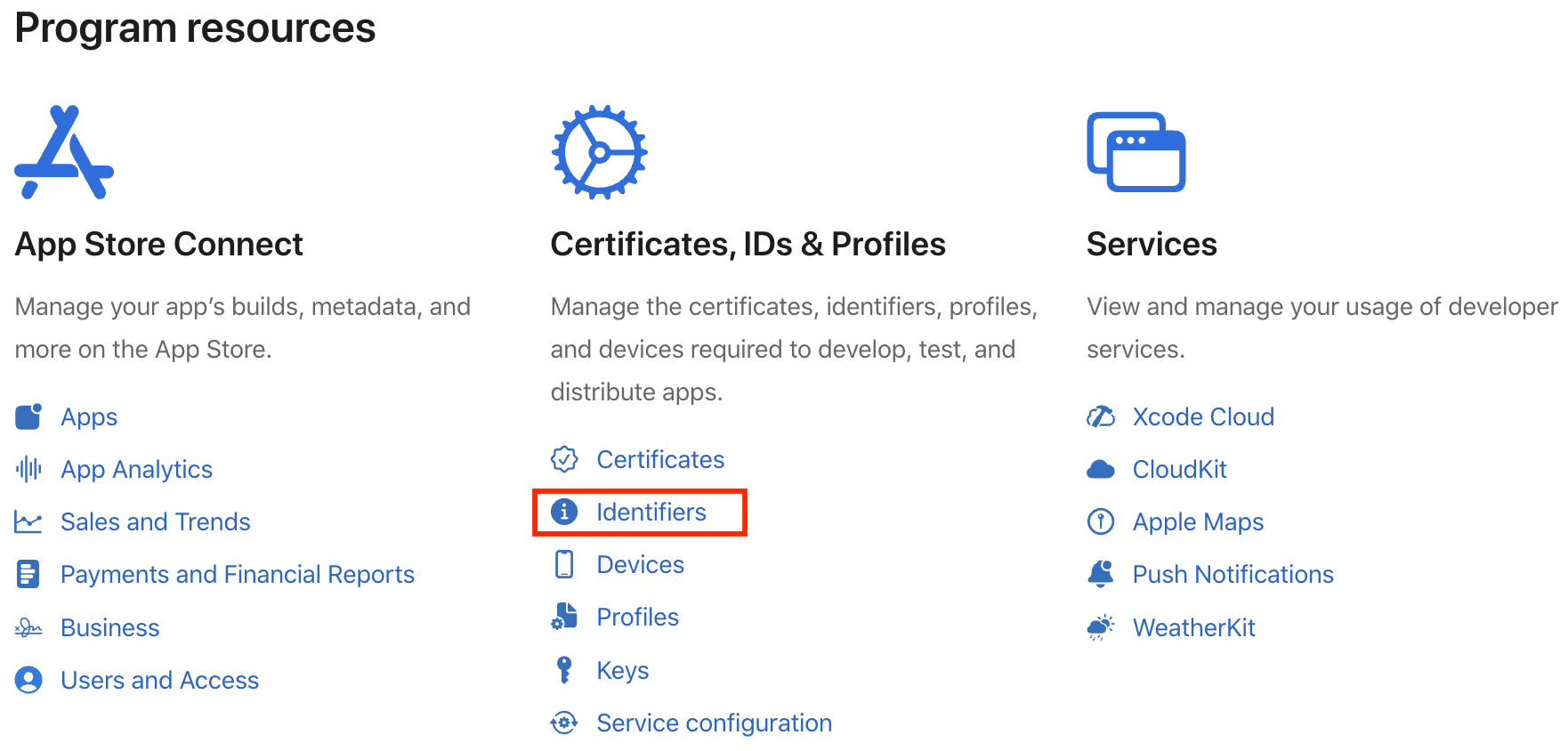This screenshot has width=1568, height=751.
Task: Open App Analytics
Action: coord(136,469)
